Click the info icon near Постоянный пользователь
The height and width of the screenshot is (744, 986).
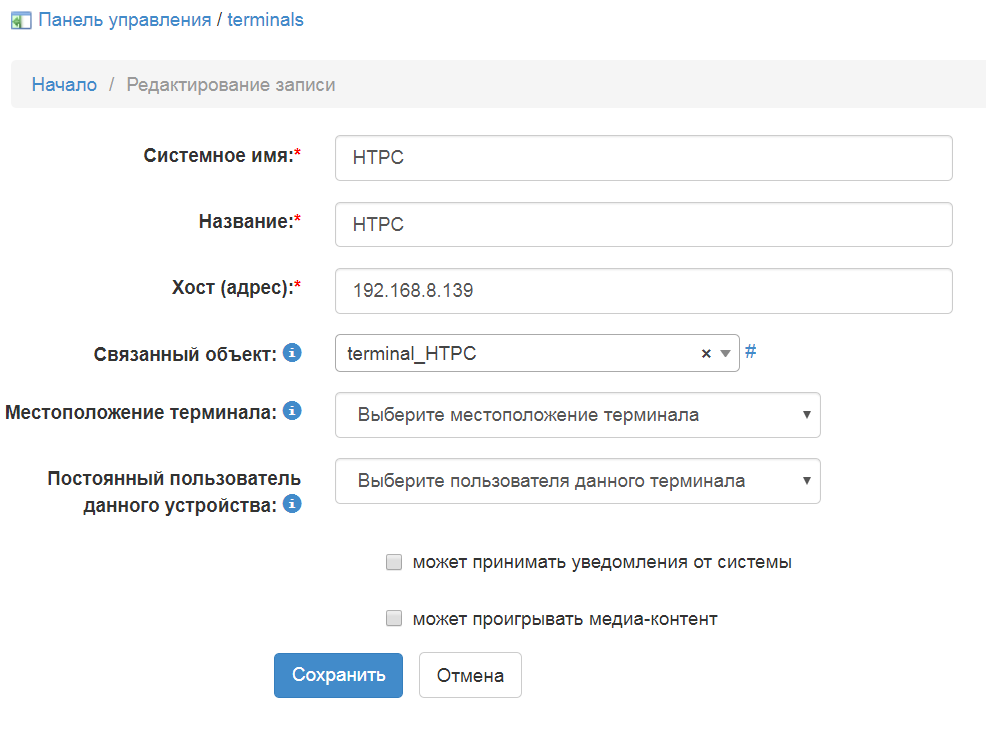point(291,505)
